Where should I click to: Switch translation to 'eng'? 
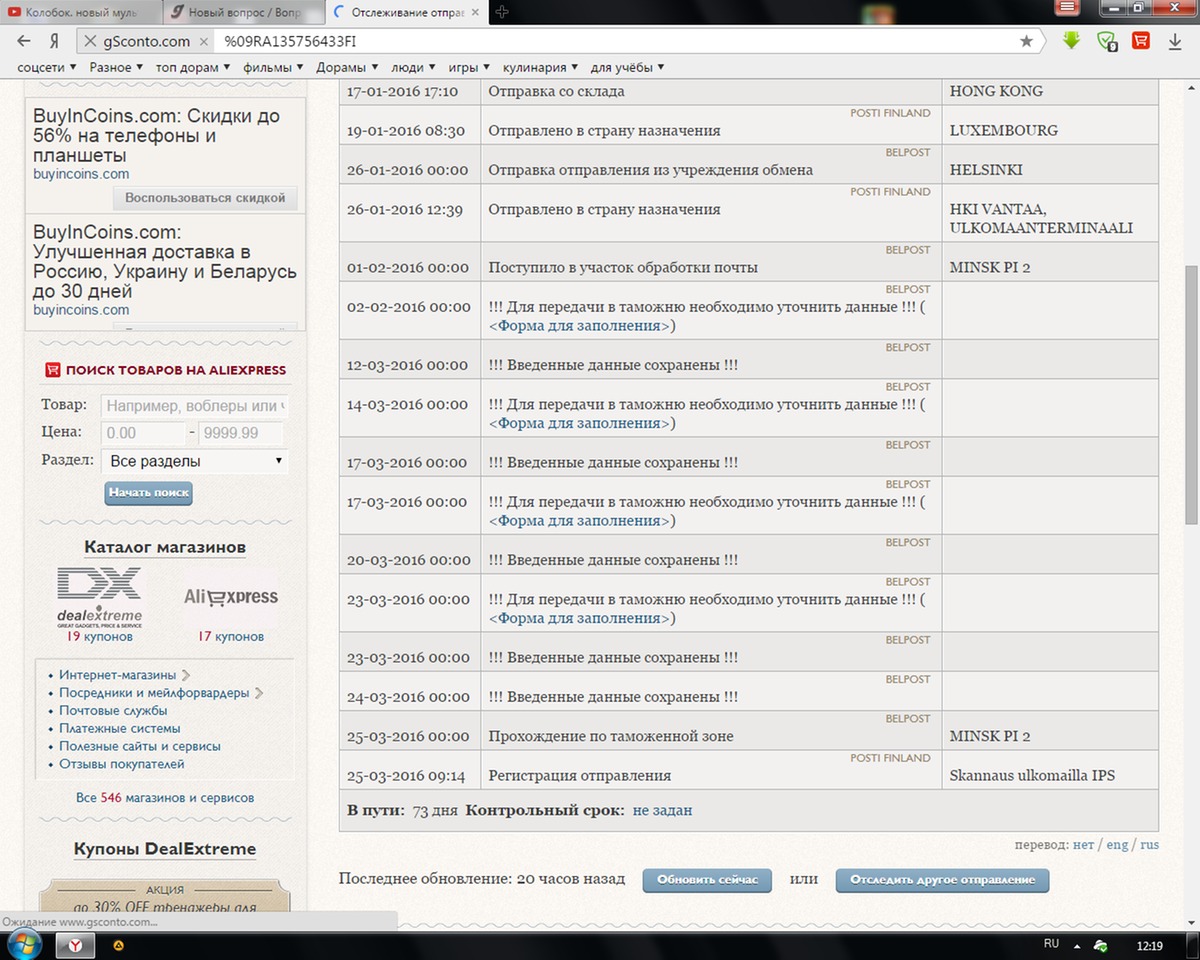tap(1116, 844)
